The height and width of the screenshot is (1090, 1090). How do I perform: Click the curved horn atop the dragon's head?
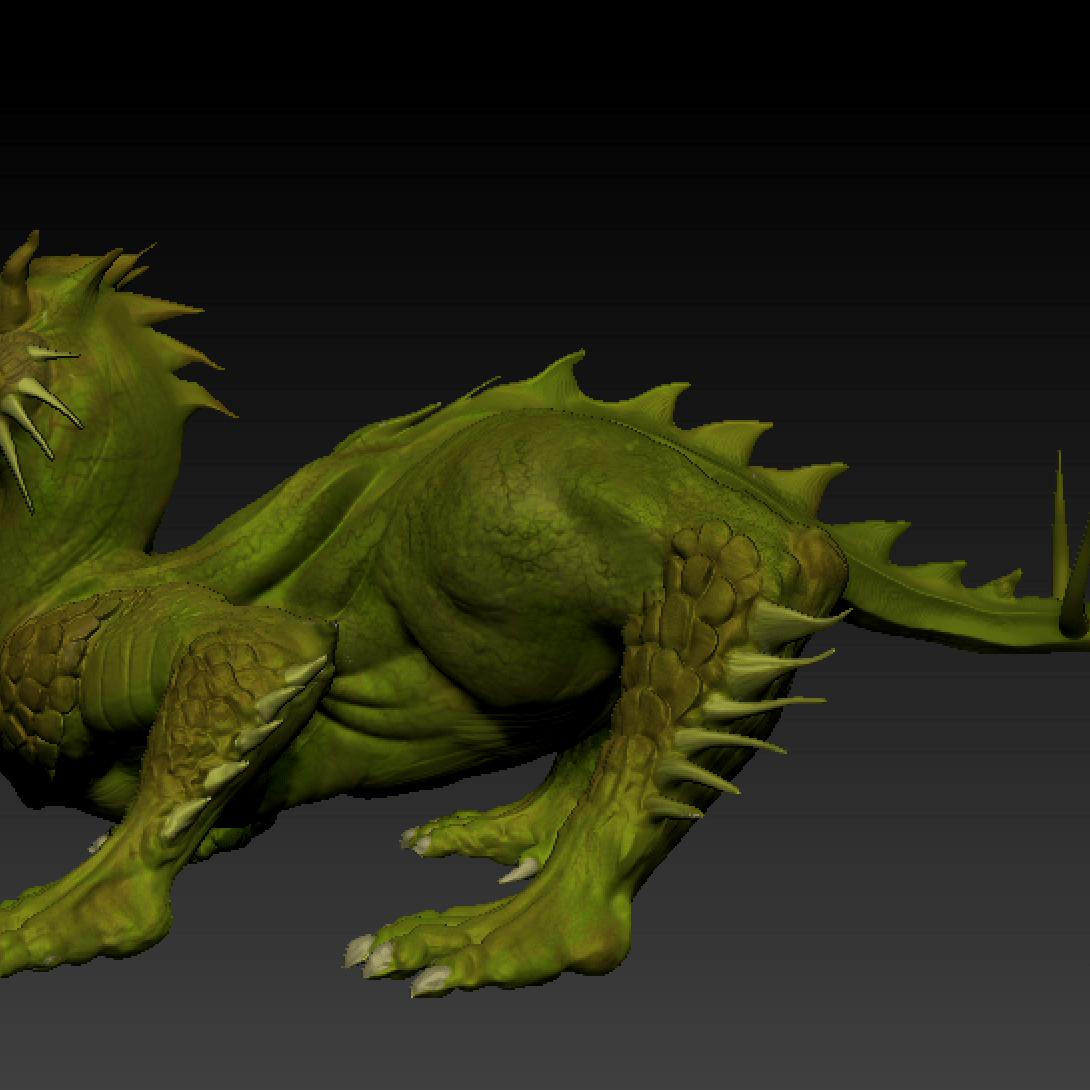coord(20,262)
